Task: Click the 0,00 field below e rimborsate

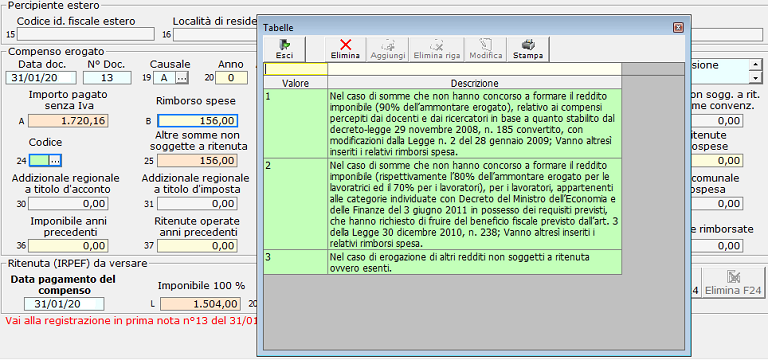Action: [717, 245]
